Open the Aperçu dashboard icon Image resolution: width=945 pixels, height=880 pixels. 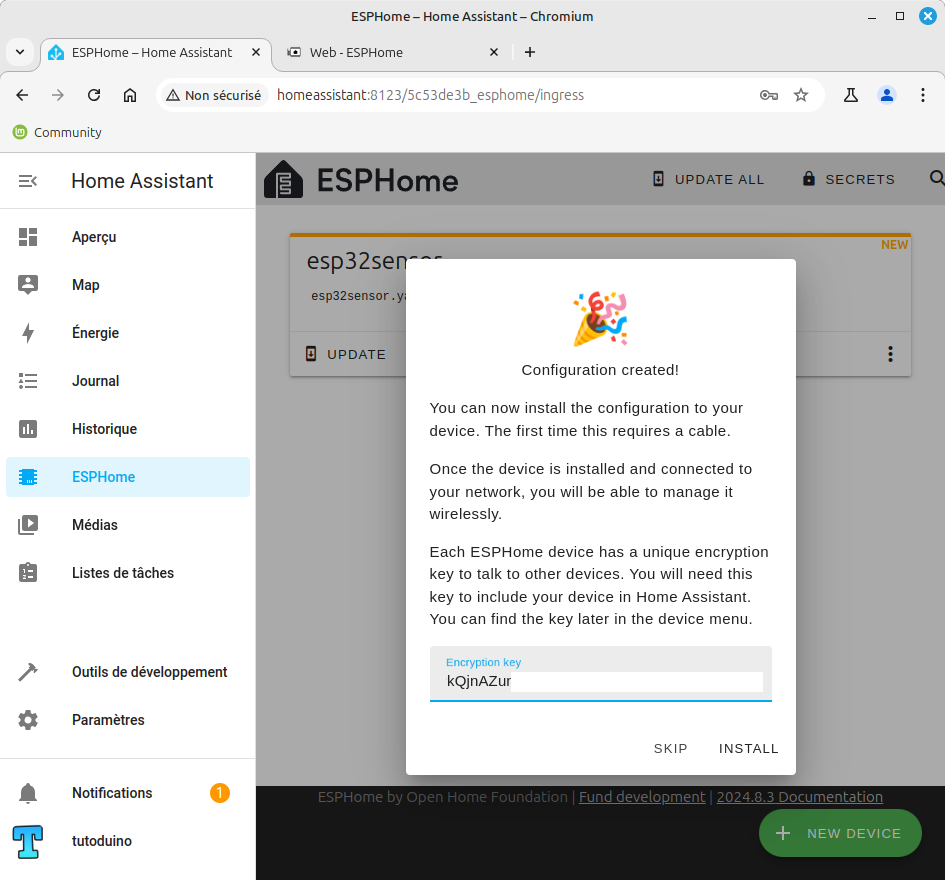click(28, 237)
